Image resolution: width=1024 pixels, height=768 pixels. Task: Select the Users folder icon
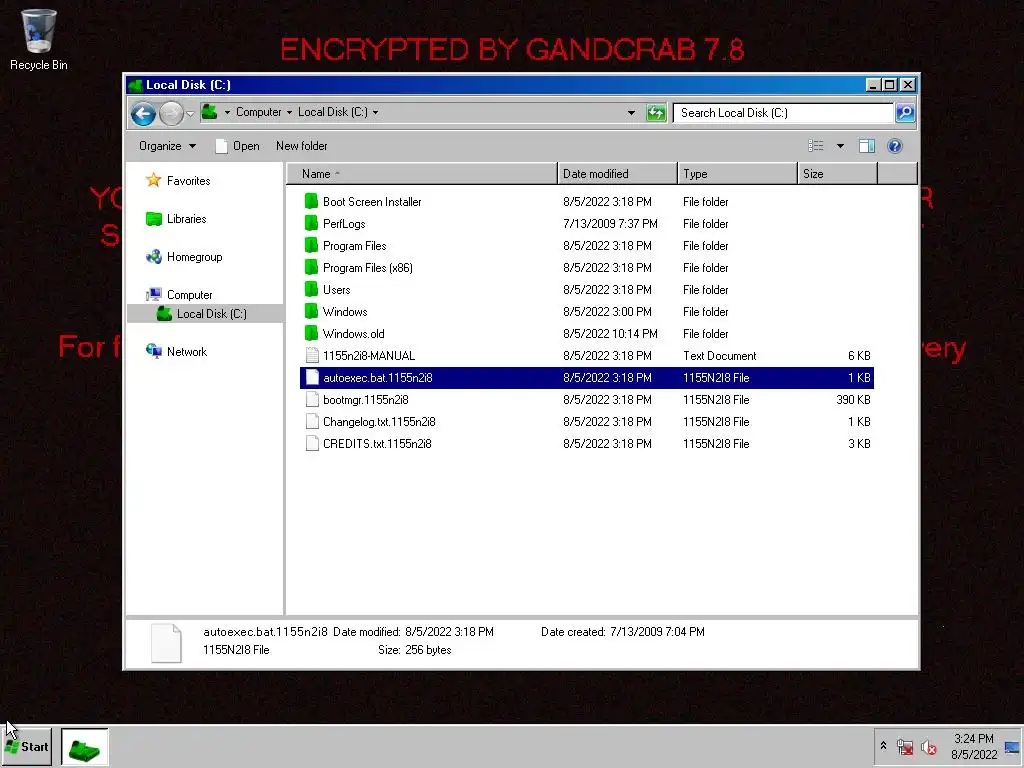click(312, 289)
